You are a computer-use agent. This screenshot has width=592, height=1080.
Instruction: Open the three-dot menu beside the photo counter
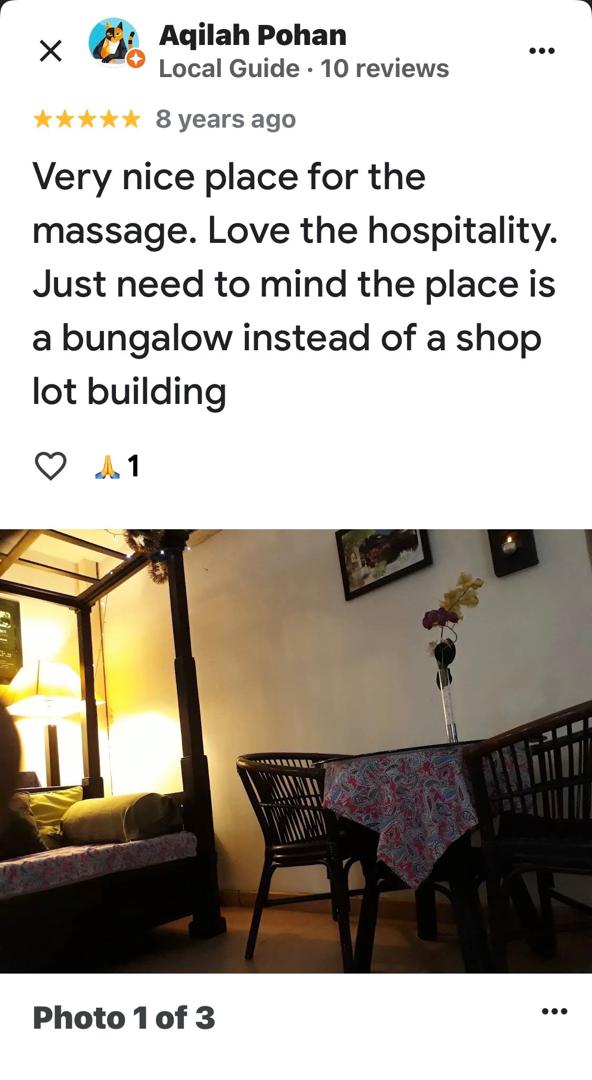553,1012
